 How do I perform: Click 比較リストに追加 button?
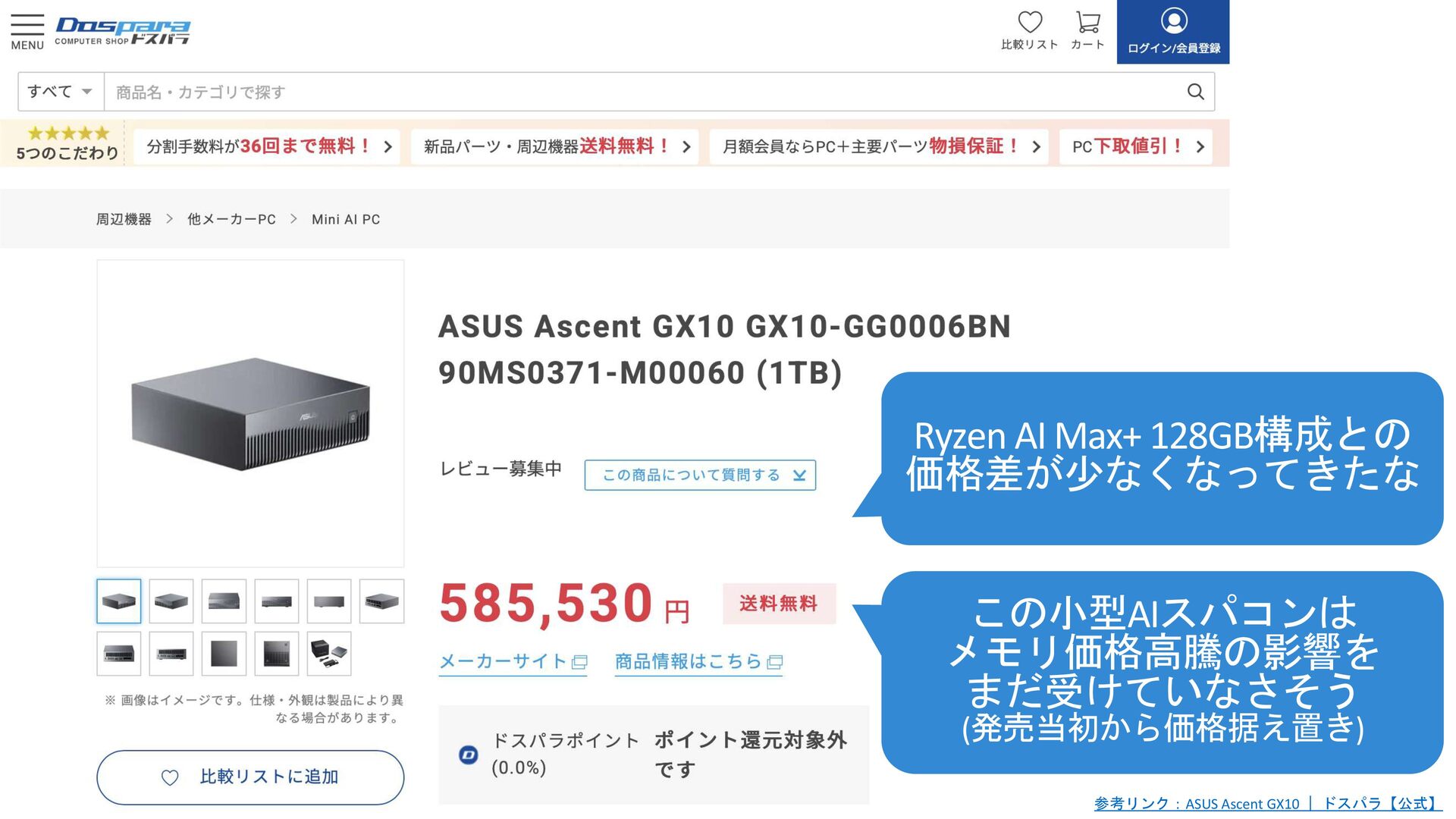(250, 777)
